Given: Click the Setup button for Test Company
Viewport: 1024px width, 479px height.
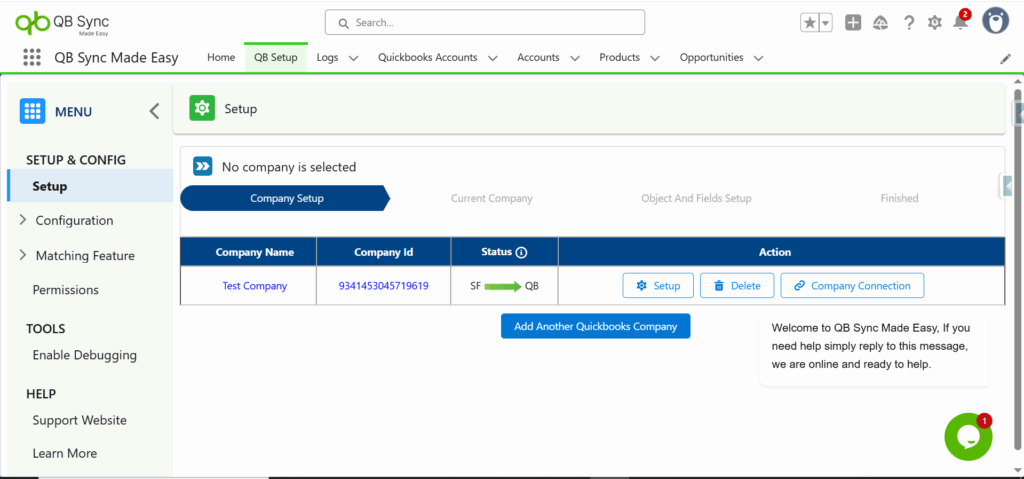Looking at the screenshot, I should (658, 286).
